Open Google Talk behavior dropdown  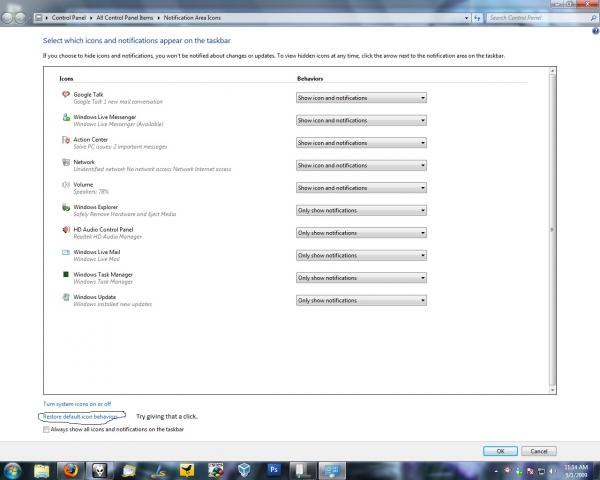[x=361, y=98]
